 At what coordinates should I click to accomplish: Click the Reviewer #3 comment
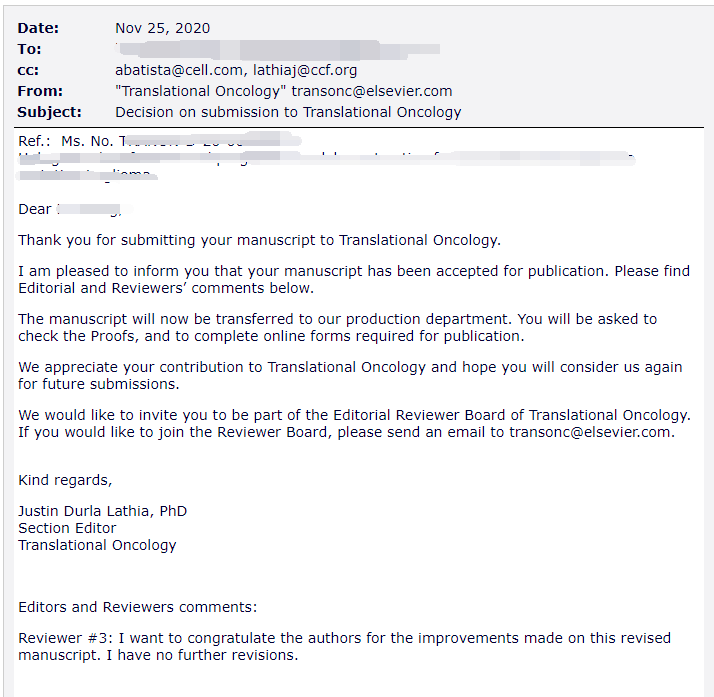coord(344,646)
